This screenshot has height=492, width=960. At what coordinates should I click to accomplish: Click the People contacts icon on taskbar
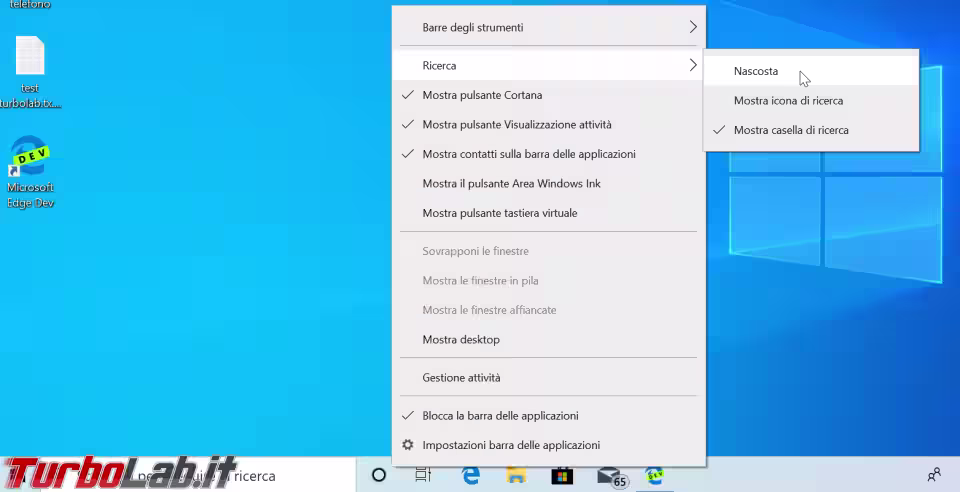tap(934, 475)
